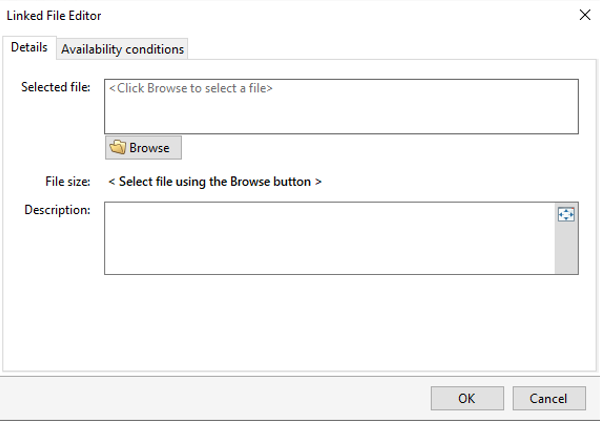Click the 'Click Browse to select a file' placeholder
Screen dimensions: 600x421
191,88
